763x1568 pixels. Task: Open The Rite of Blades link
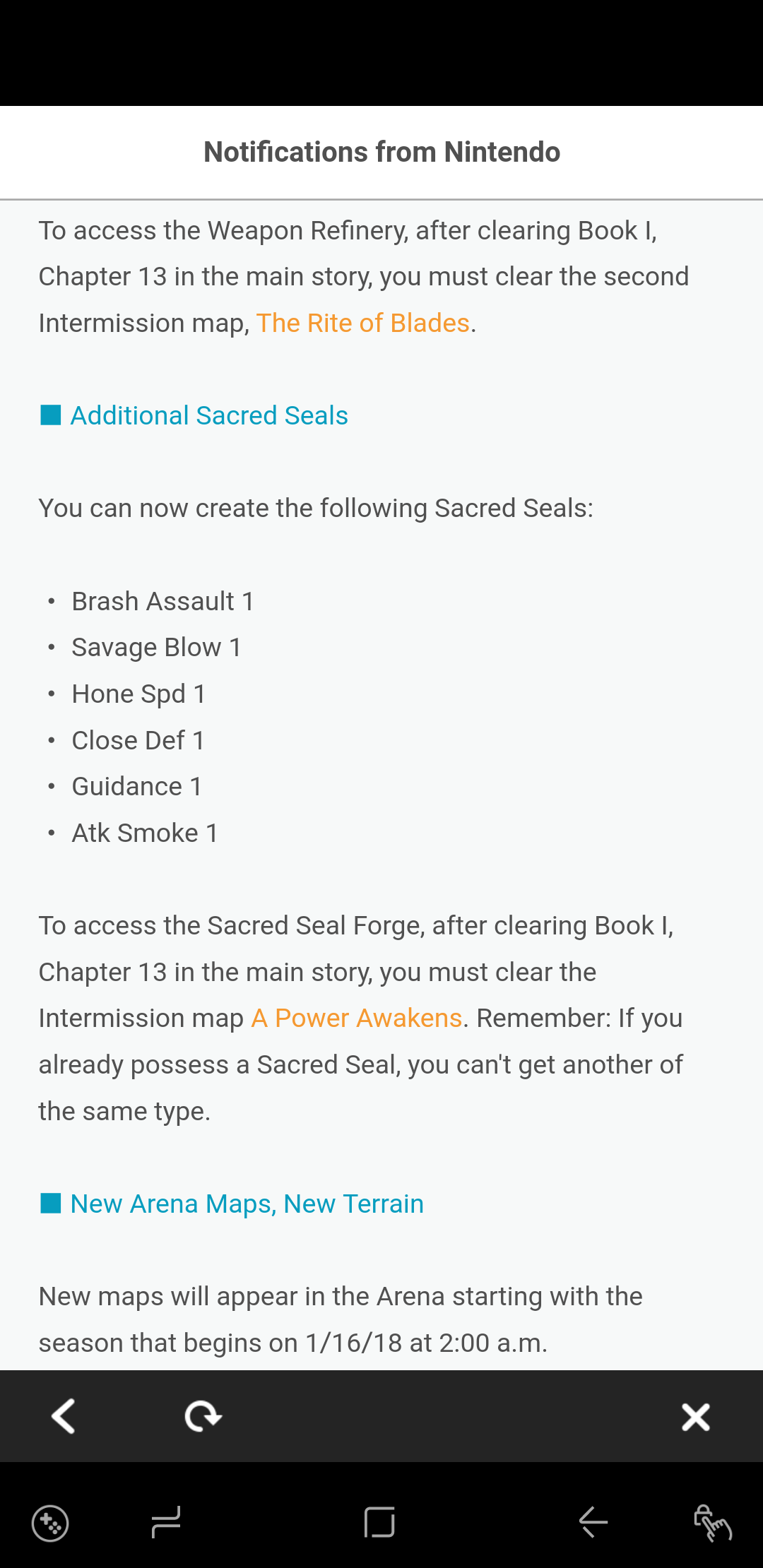point(363,323)
